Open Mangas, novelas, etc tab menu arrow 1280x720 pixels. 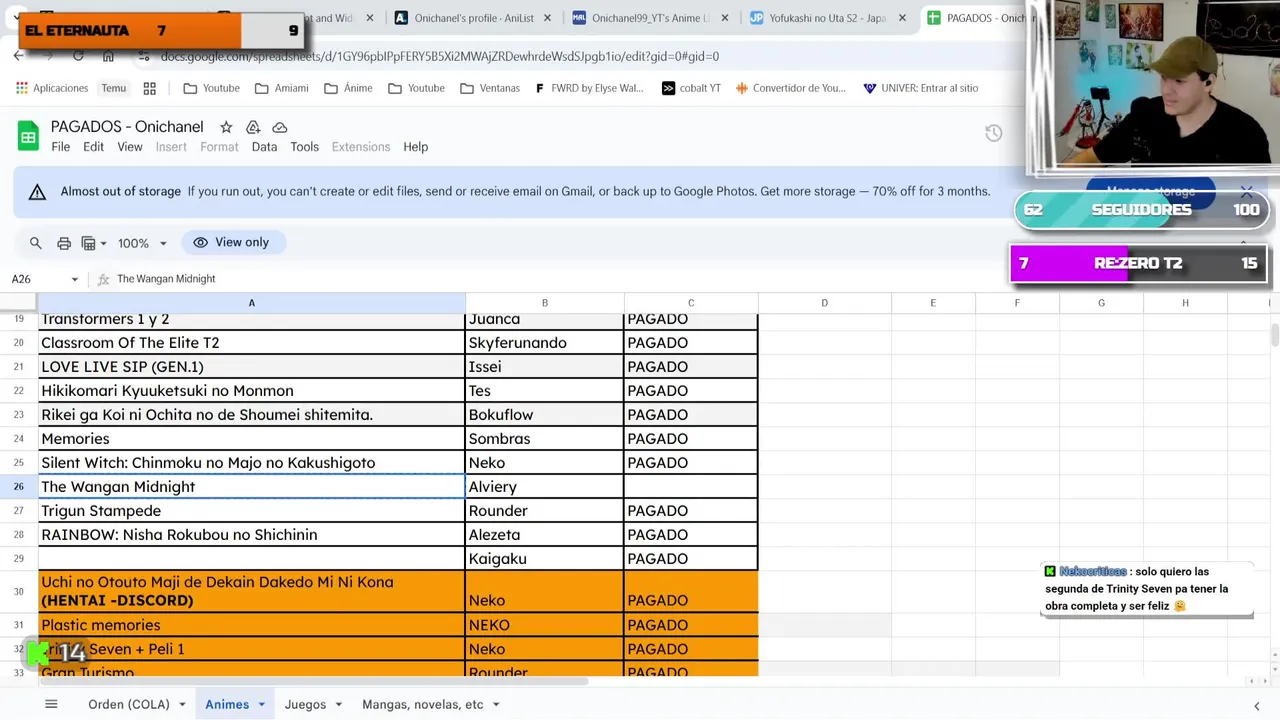coord(495,704)
